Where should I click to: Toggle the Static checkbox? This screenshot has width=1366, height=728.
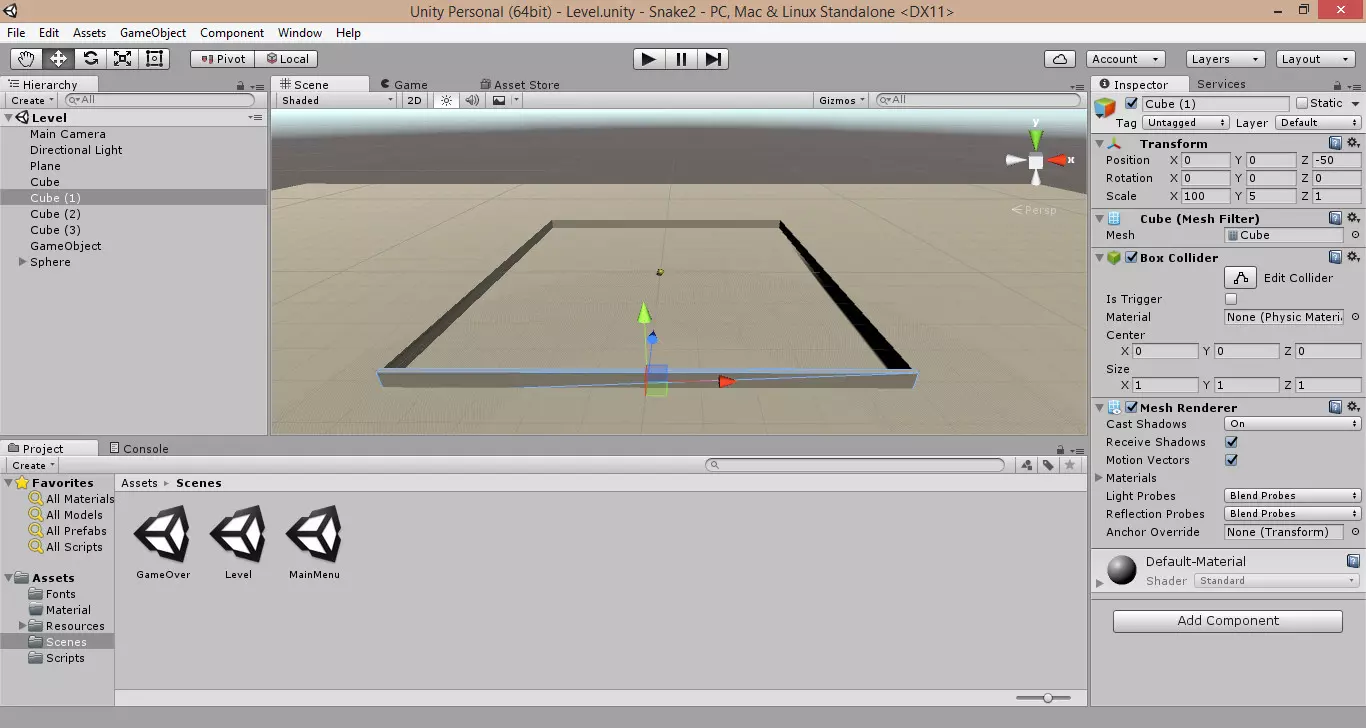tap(1302, 103)
